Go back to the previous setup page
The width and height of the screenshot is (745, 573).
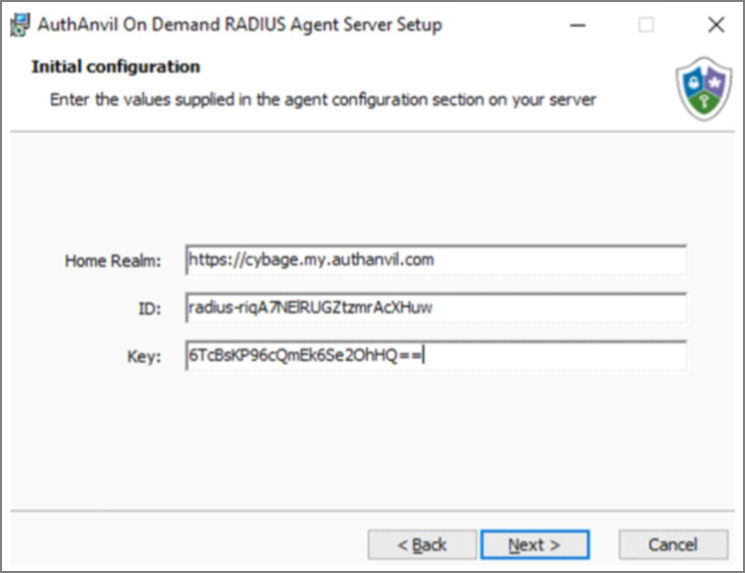[422, 544]
